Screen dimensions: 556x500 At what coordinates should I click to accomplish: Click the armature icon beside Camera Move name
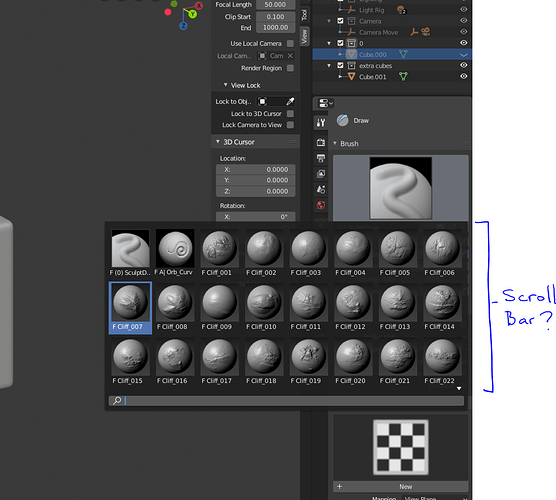click(x=414, y=32)
